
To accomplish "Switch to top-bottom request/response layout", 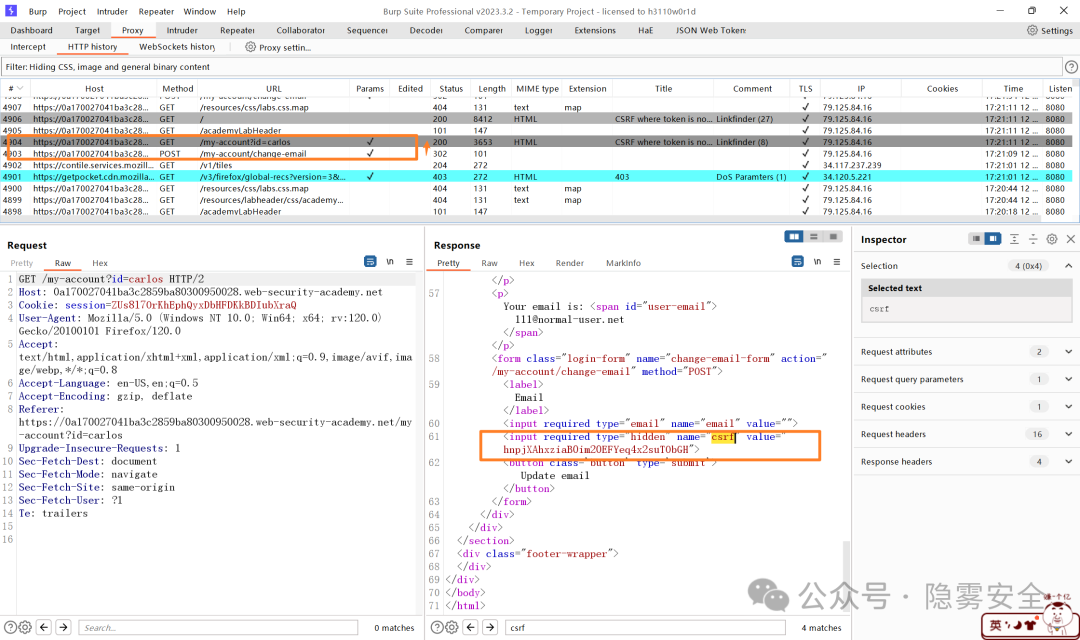I will [x=813, y=236].
